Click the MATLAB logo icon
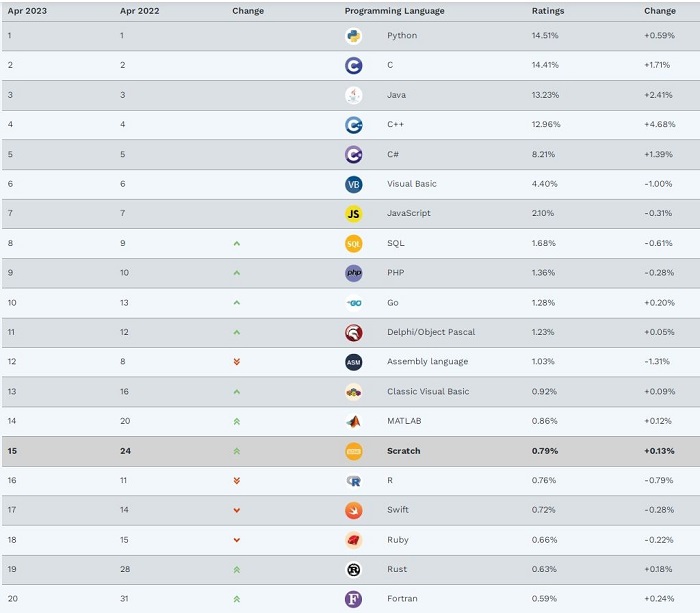This screenshot has height=613, width=700. pyautogui.click(x=354, y=421)
